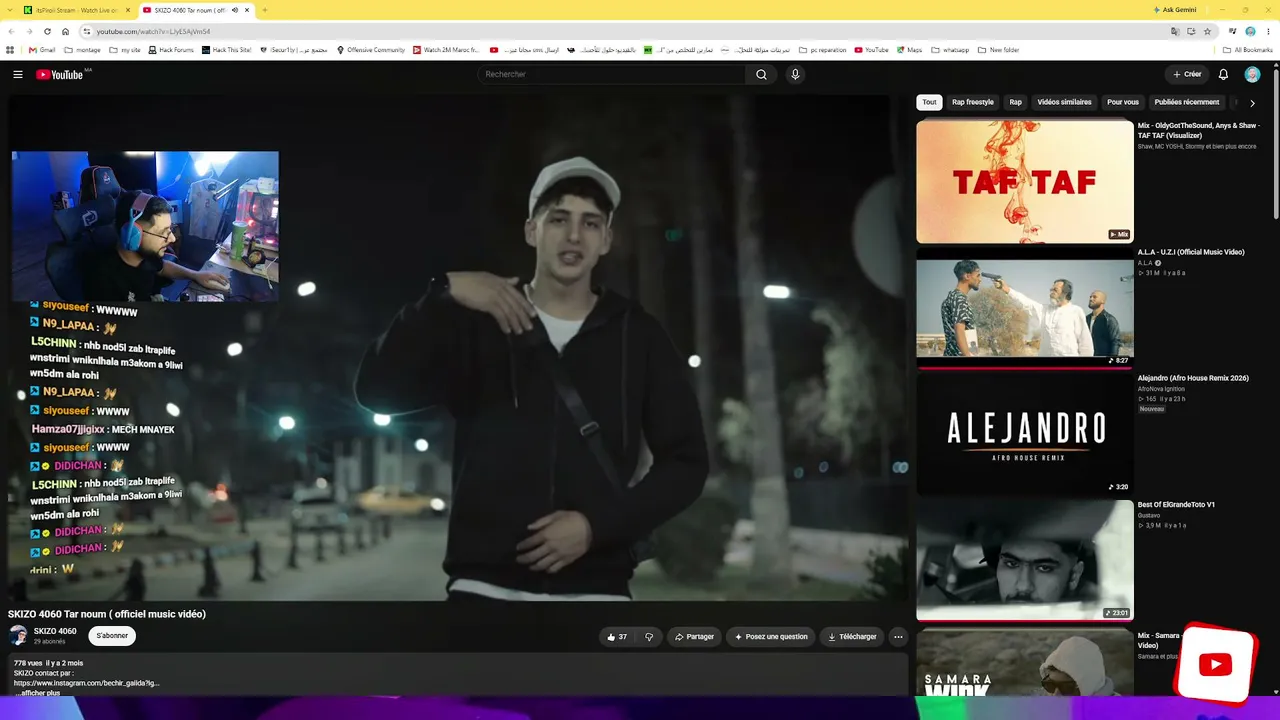The height and width of the screenshot is (720, 1280).
Task: Reload the page in the browser
Action: click(47, 31)
